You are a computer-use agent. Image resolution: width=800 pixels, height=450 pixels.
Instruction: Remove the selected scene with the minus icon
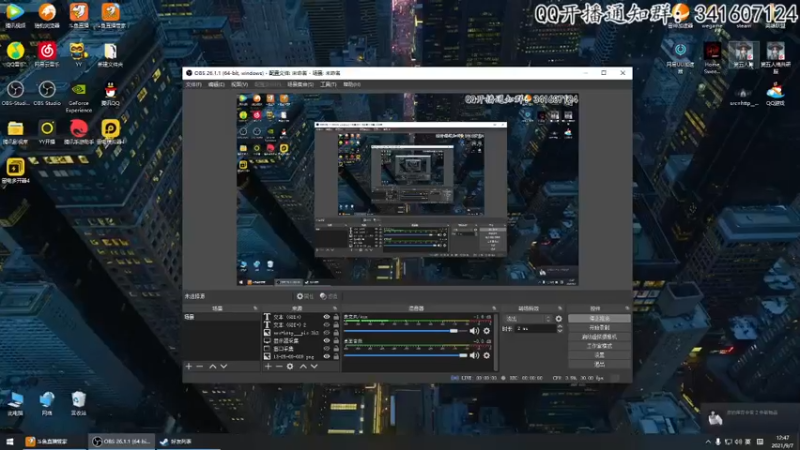click(199, 366)
